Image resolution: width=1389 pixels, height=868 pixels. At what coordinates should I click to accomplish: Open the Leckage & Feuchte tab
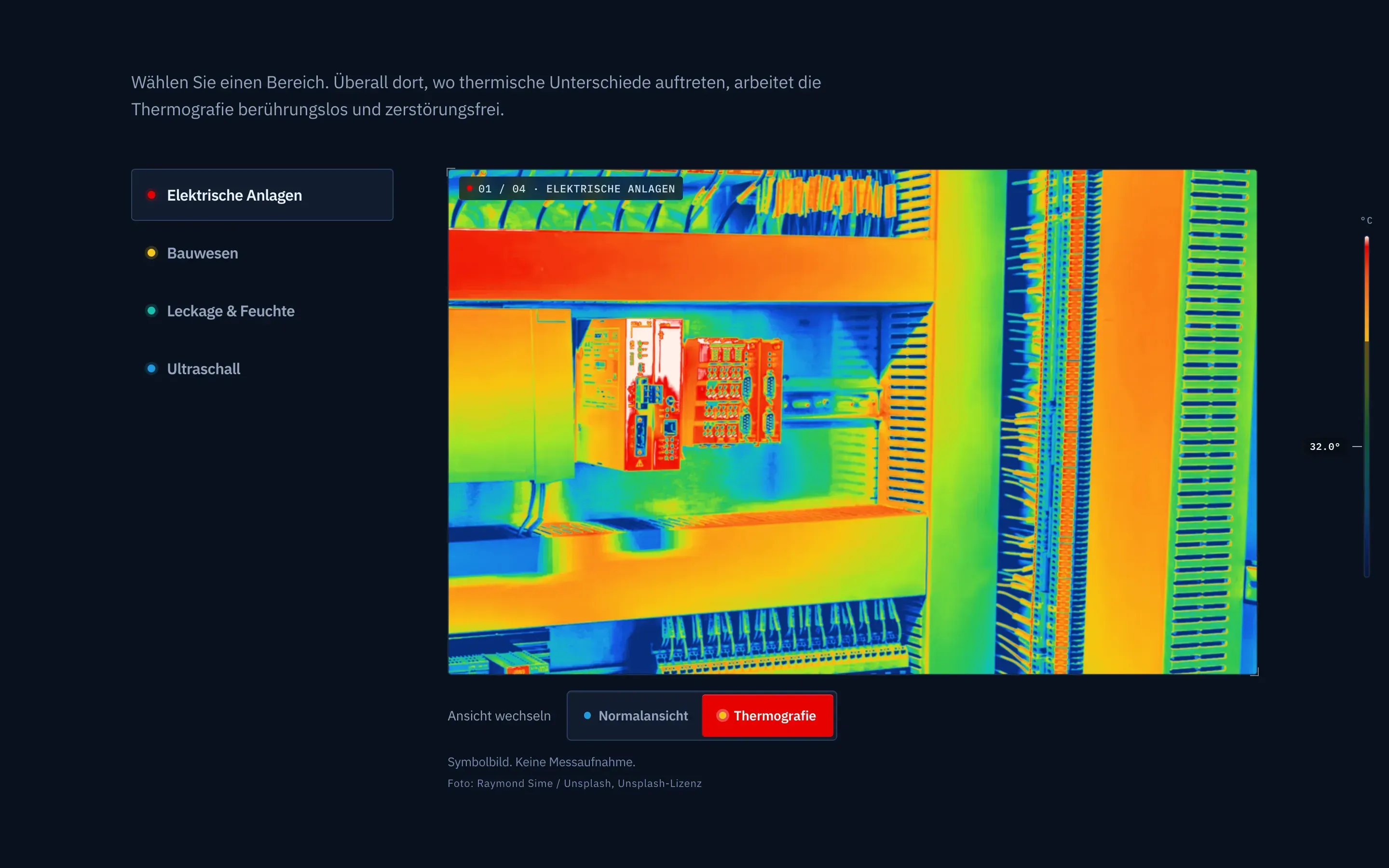click(262, 311)
